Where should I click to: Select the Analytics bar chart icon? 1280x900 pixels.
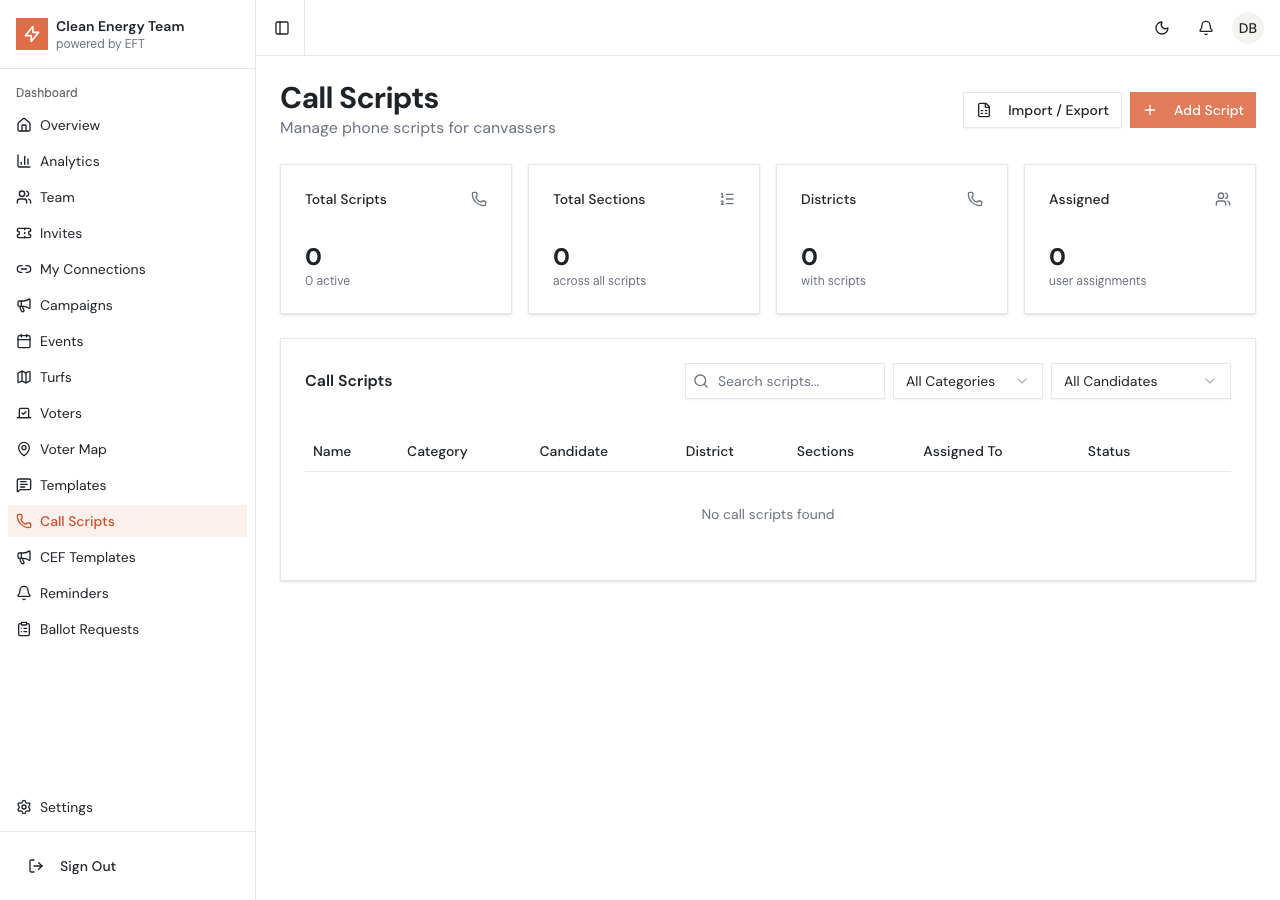pyautogui.click(x=24, y=161)
